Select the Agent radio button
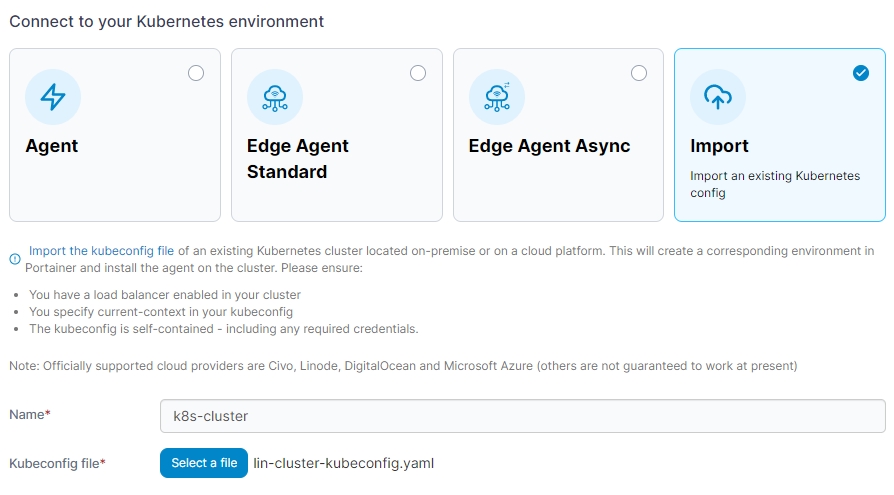Screen dimensions: 894x495 pyautogui.click(x=196, y=73)
